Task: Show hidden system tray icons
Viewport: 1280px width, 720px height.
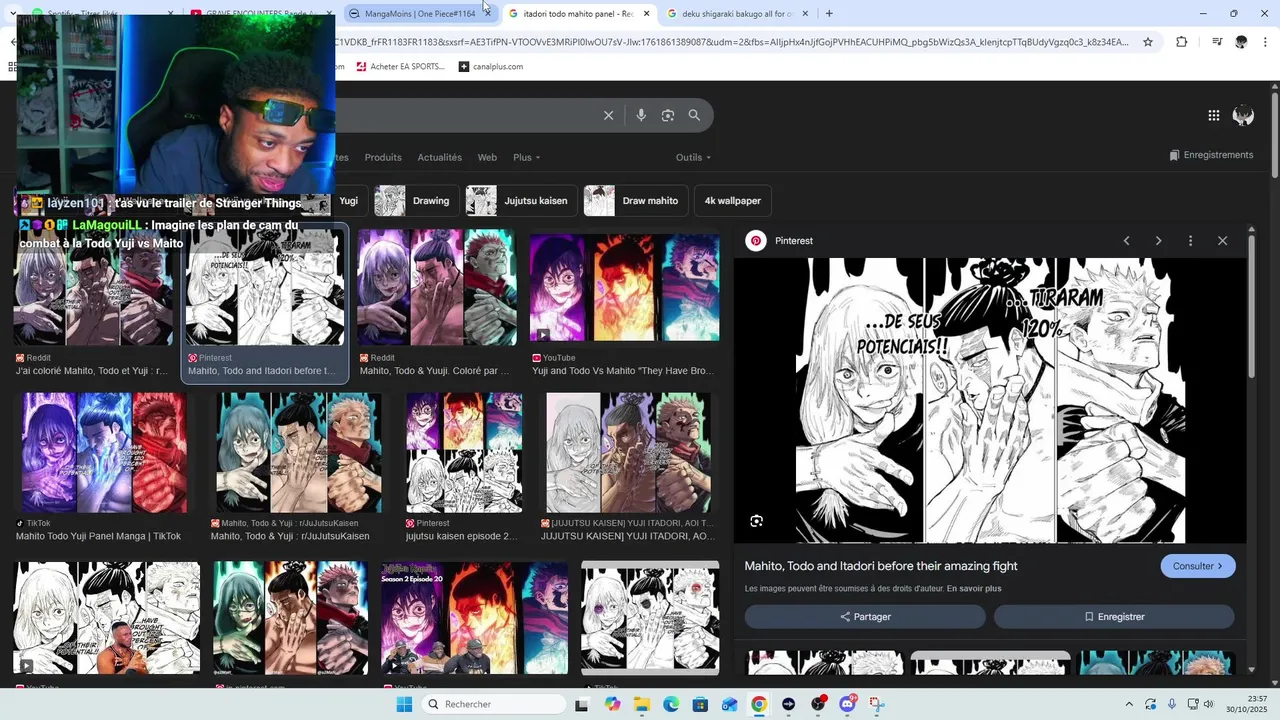Action: coord(1129,704)
